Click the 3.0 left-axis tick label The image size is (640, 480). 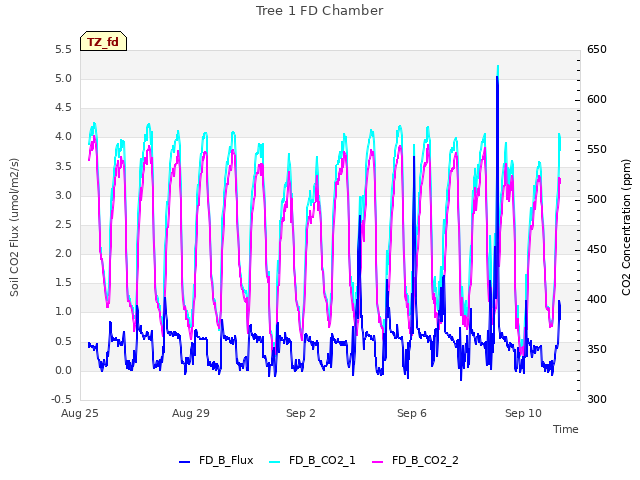(63, 196)
